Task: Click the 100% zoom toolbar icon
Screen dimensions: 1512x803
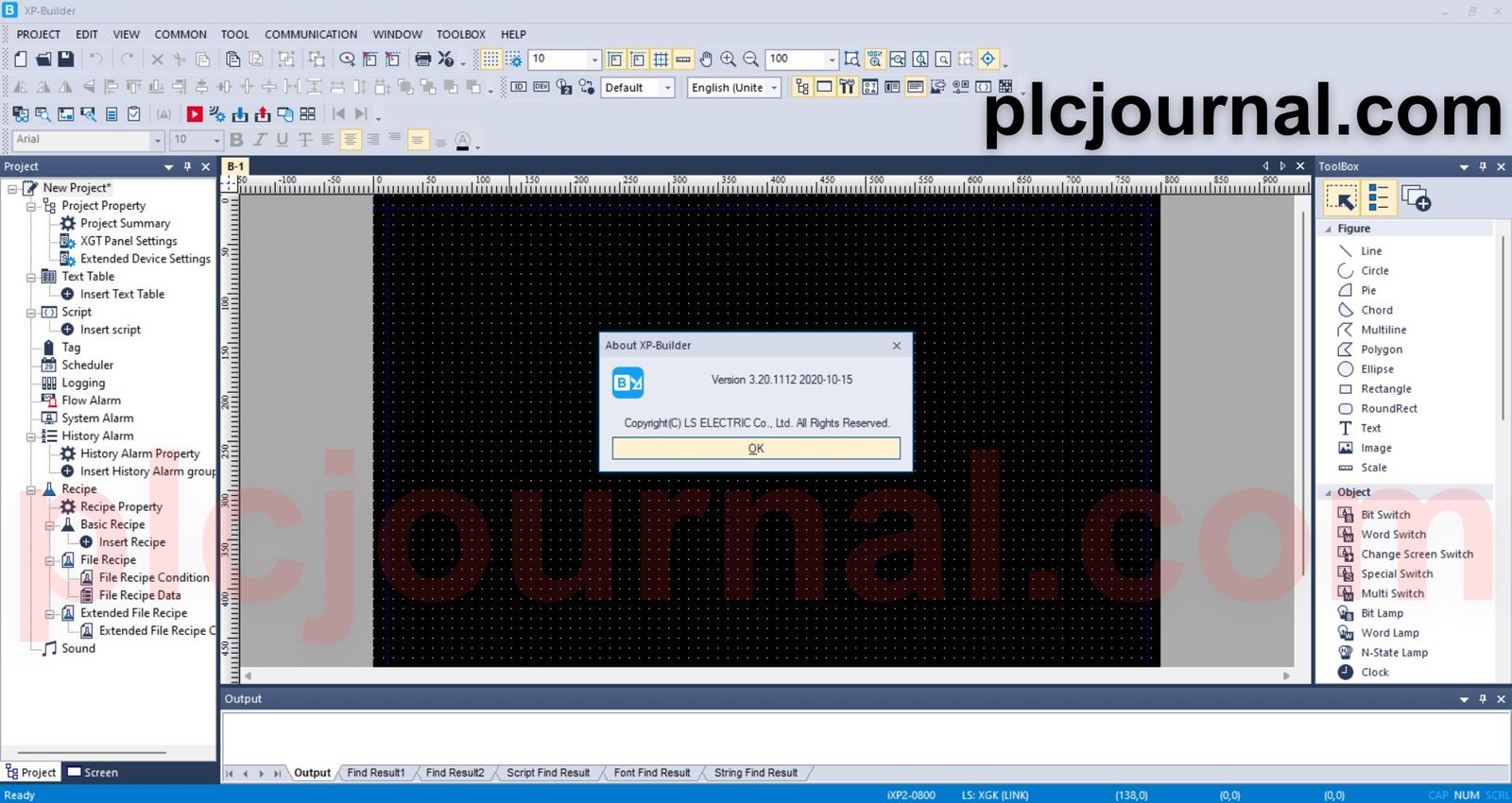Action: 875,59
